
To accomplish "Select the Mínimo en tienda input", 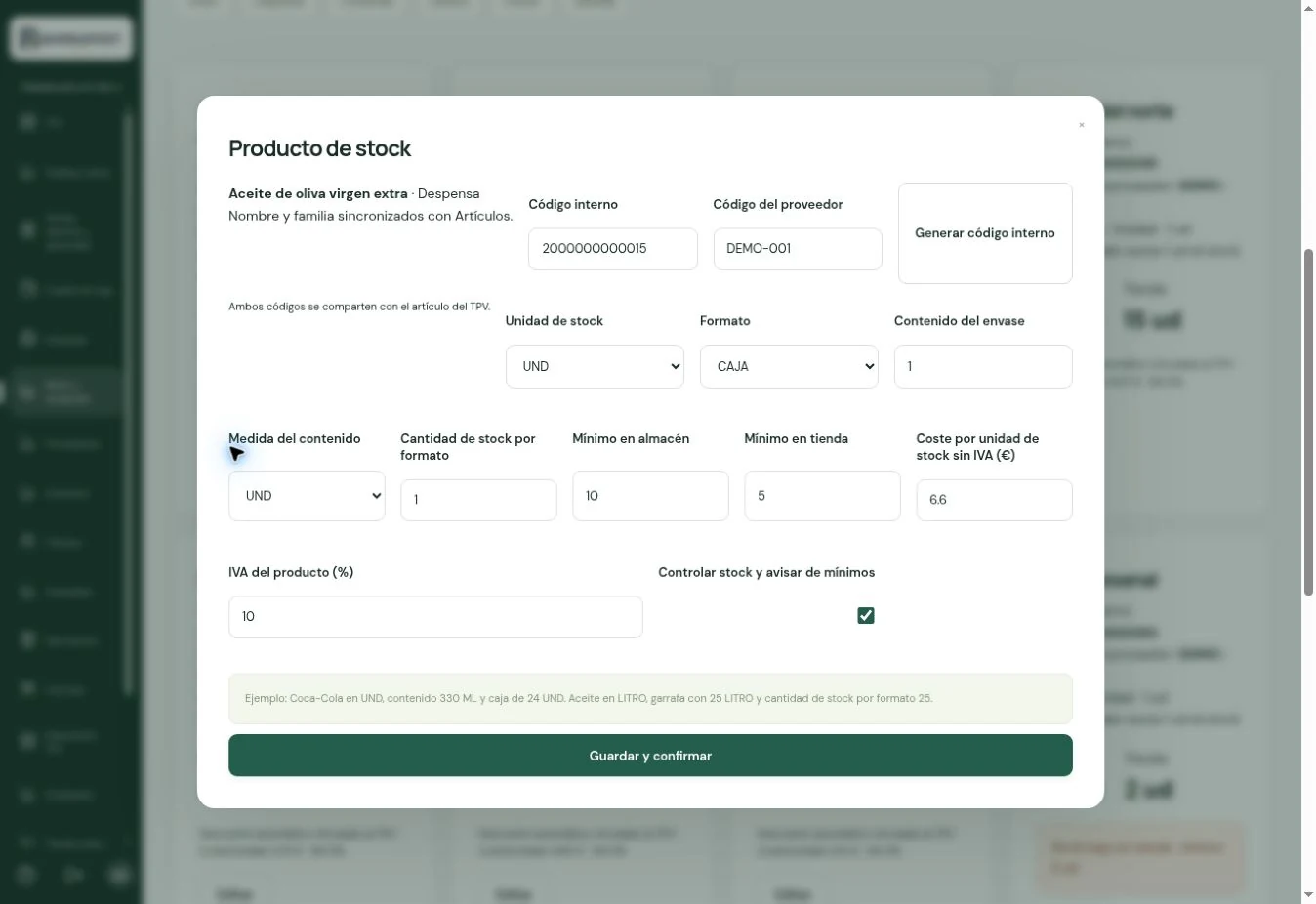I will point(822,496).
